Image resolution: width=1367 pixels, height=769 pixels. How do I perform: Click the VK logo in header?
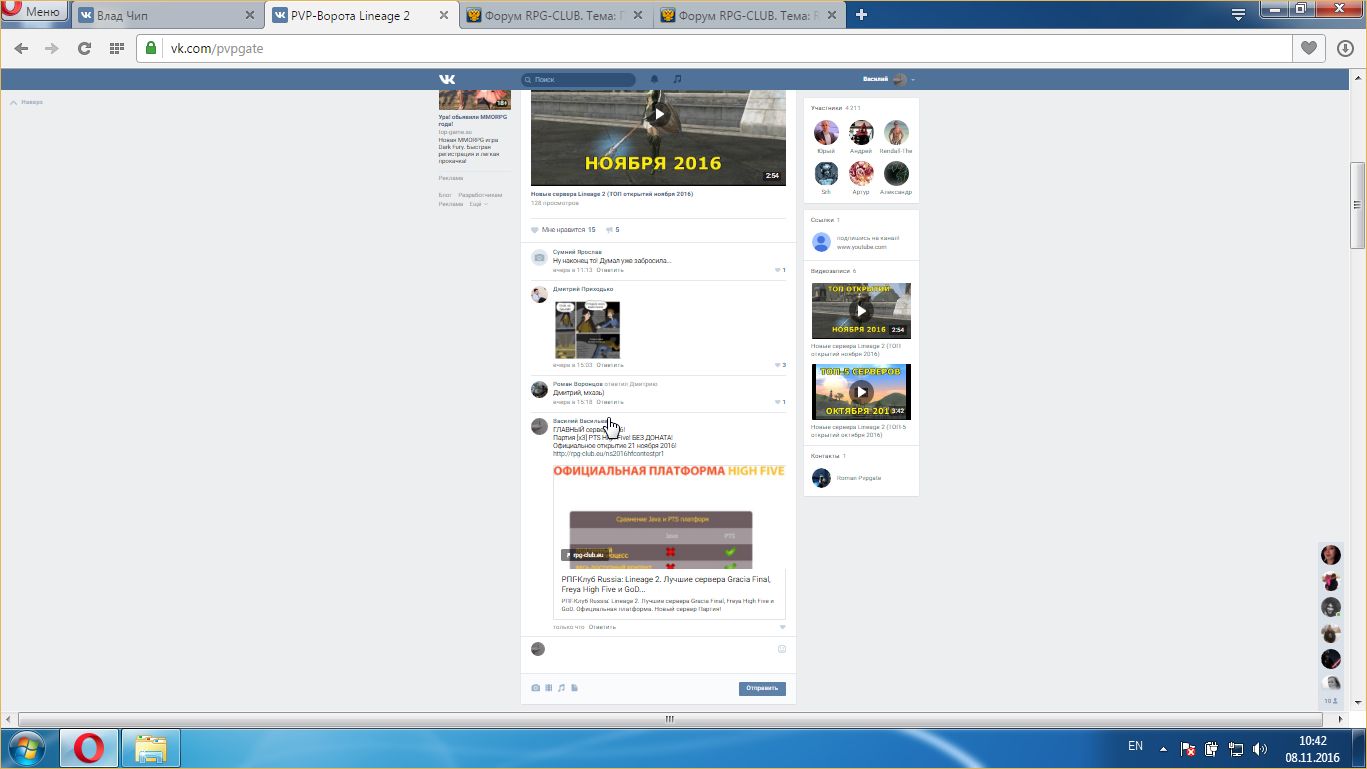tap(447, 79)
